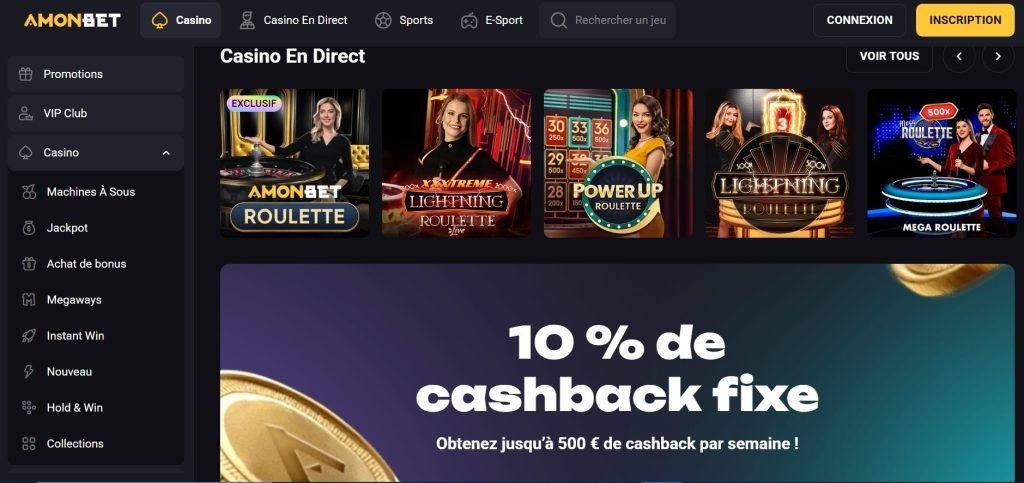1024x483 pixels.
Task: Show next Casino En Direct games arrow
Action: 998,56
